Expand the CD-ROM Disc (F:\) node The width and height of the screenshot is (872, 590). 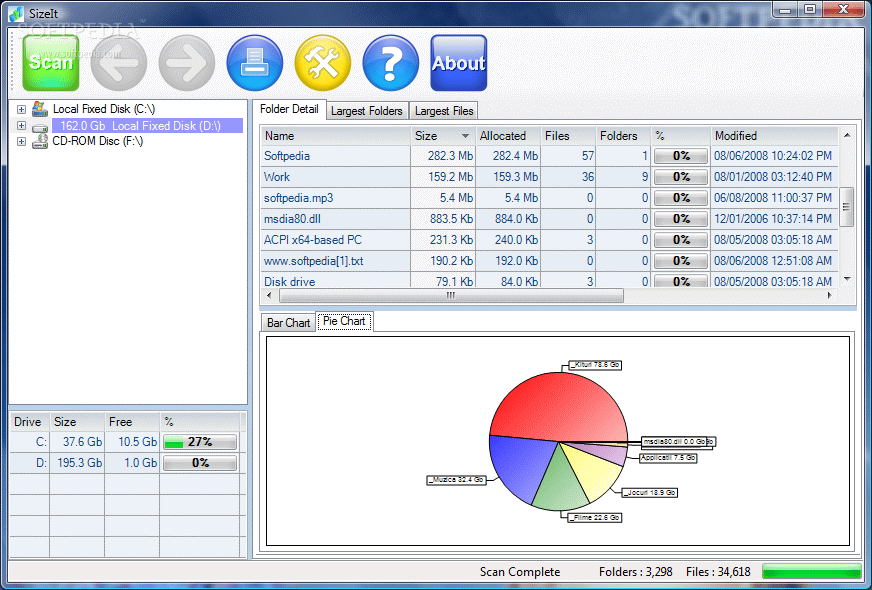click(x=21, y=141)
